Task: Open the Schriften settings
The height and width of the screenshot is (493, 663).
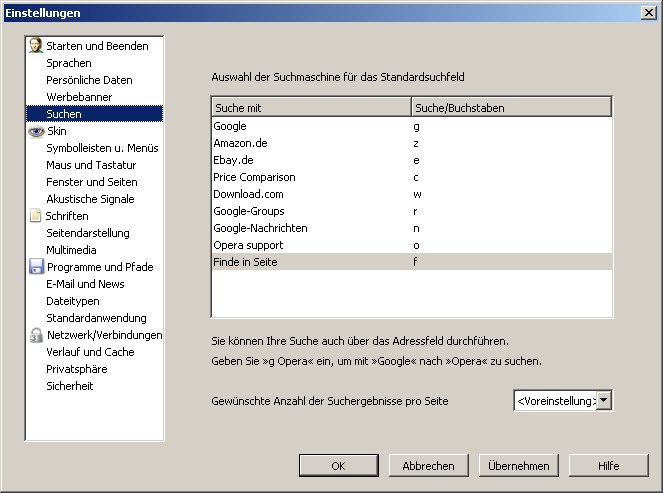Action: pyautogui.click(x=67, y=216)
